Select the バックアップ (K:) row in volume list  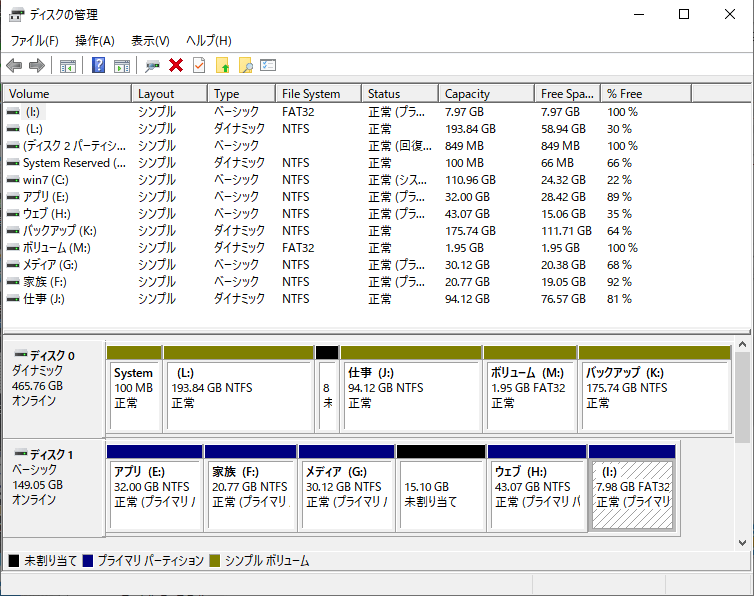(x=60, y=231)
